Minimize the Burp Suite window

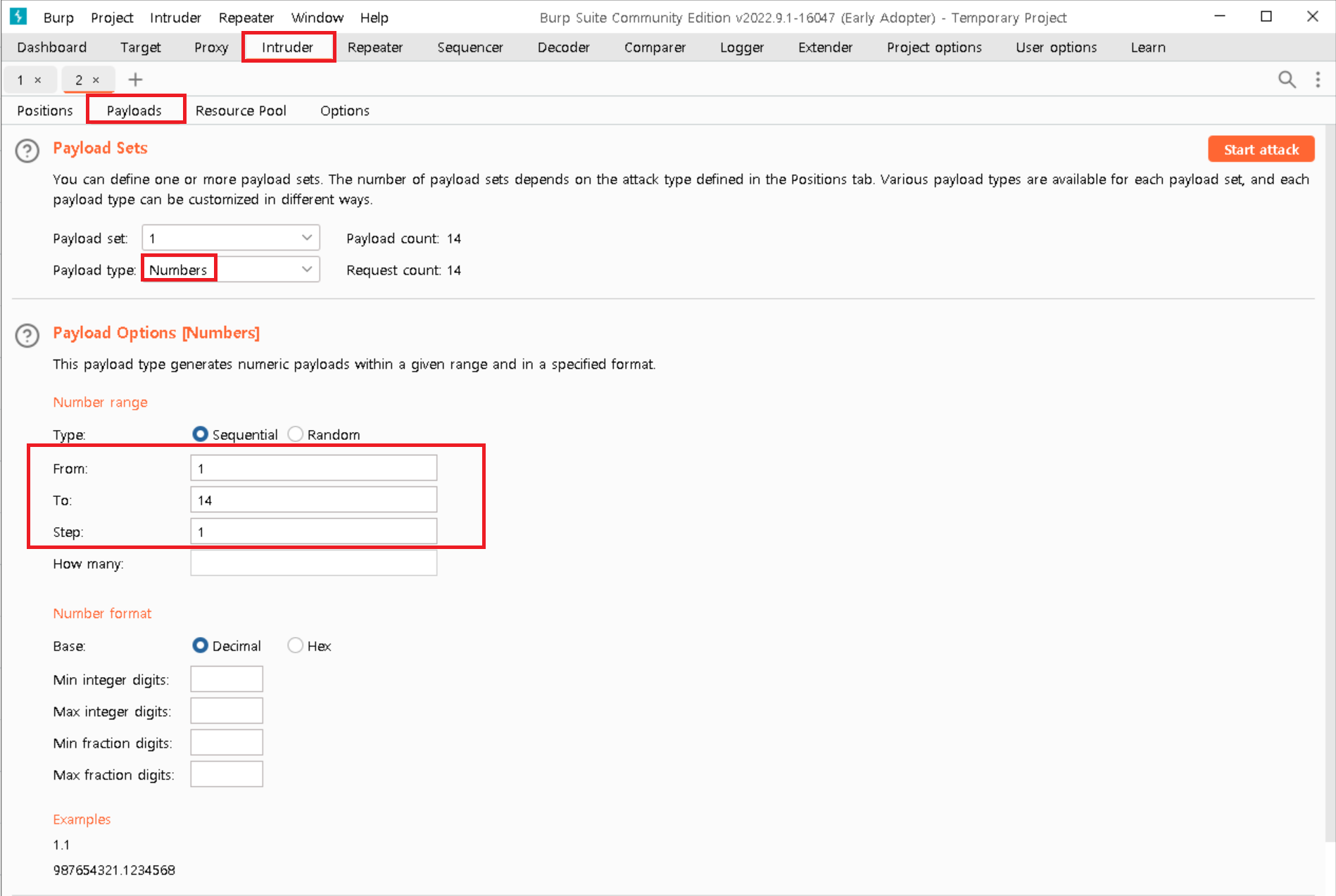coord(1220,16)
